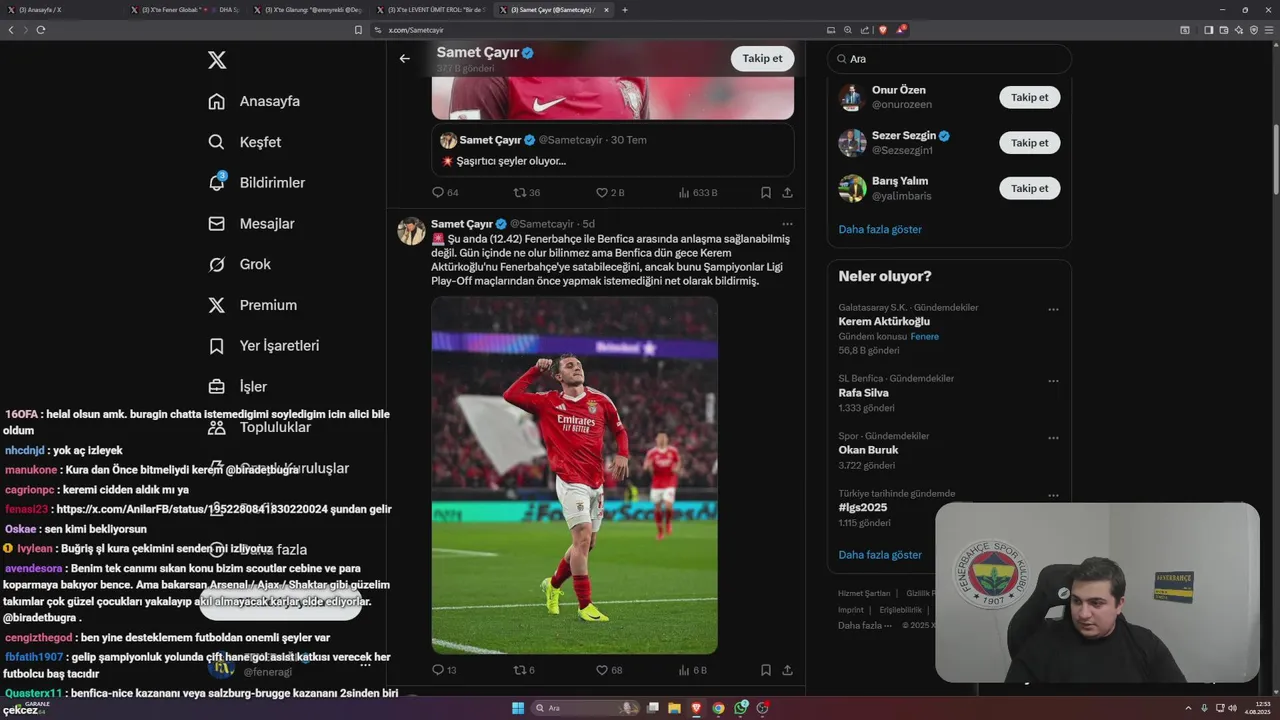Go to Anasayfa home page

point(254,101)
